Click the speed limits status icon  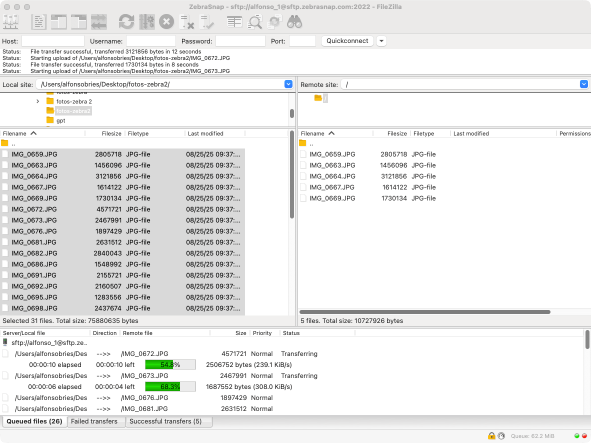[x=501, y=436]
